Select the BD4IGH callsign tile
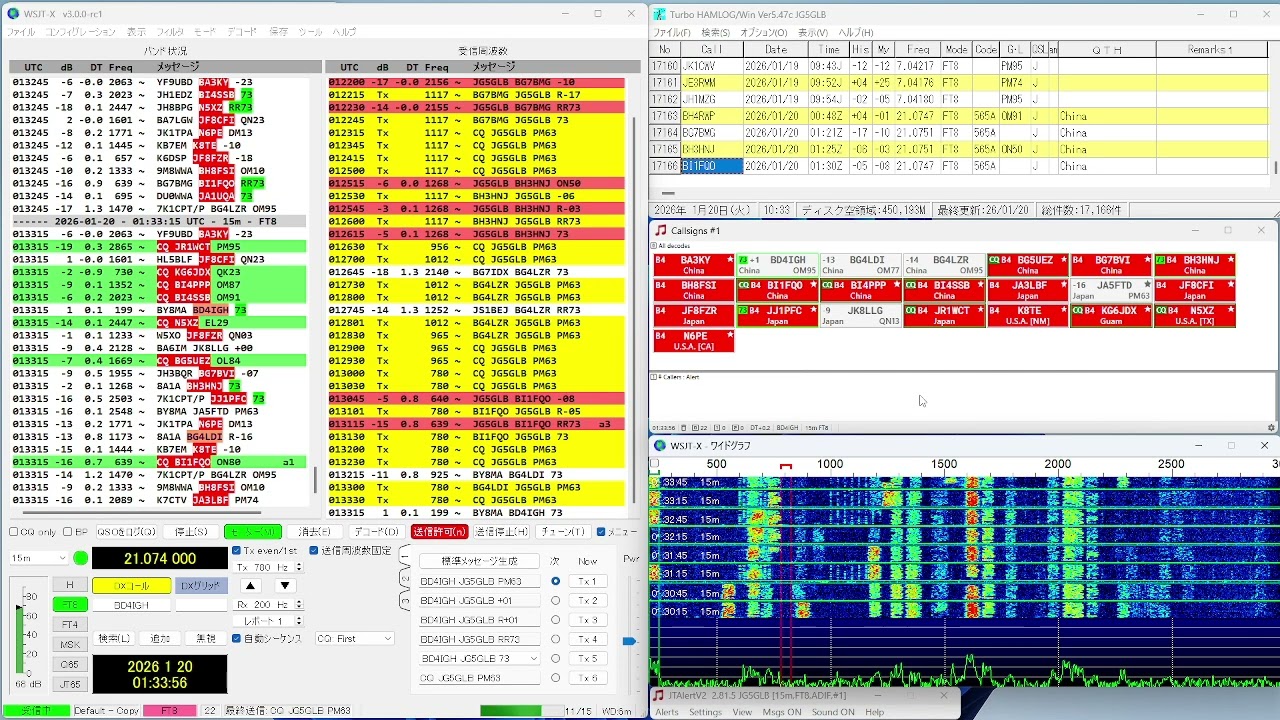 tap(777, 265)
